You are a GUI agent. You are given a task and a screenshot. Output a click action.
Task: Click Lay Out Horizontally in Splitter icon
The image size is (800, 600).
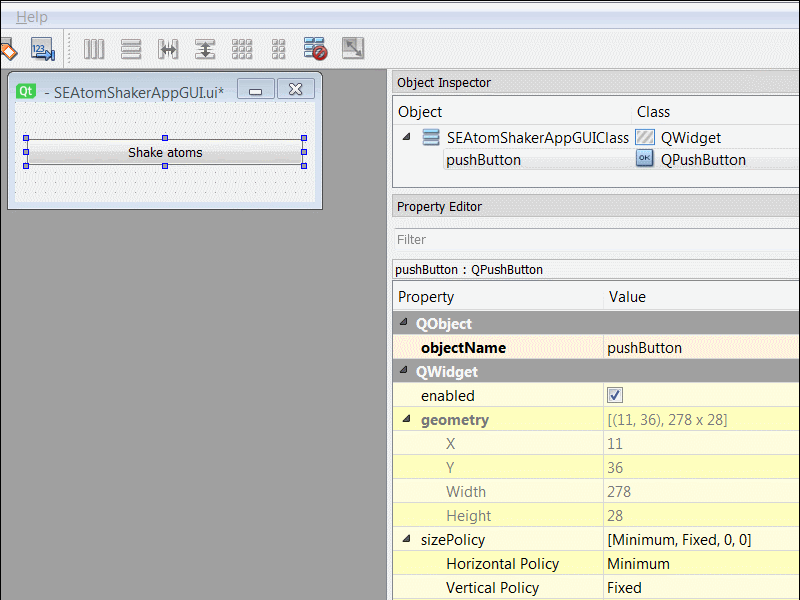click(168, 48)
